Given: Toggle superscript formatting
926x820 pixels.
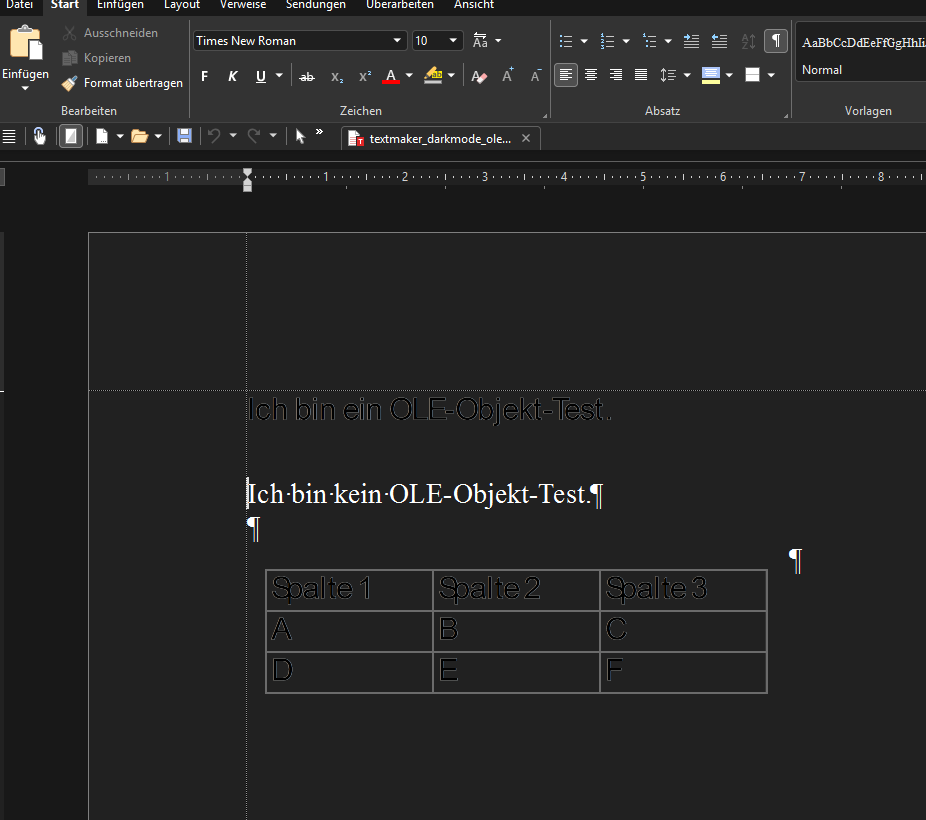Looking at the screenshot, I should click(x=365, y=77).
